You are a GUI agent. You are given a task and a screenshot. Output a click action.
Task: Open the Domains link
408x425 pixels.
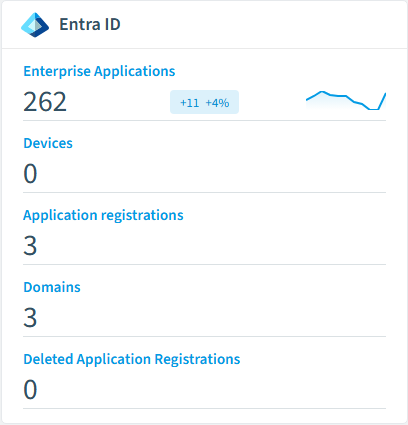click(x=52, y=287)
